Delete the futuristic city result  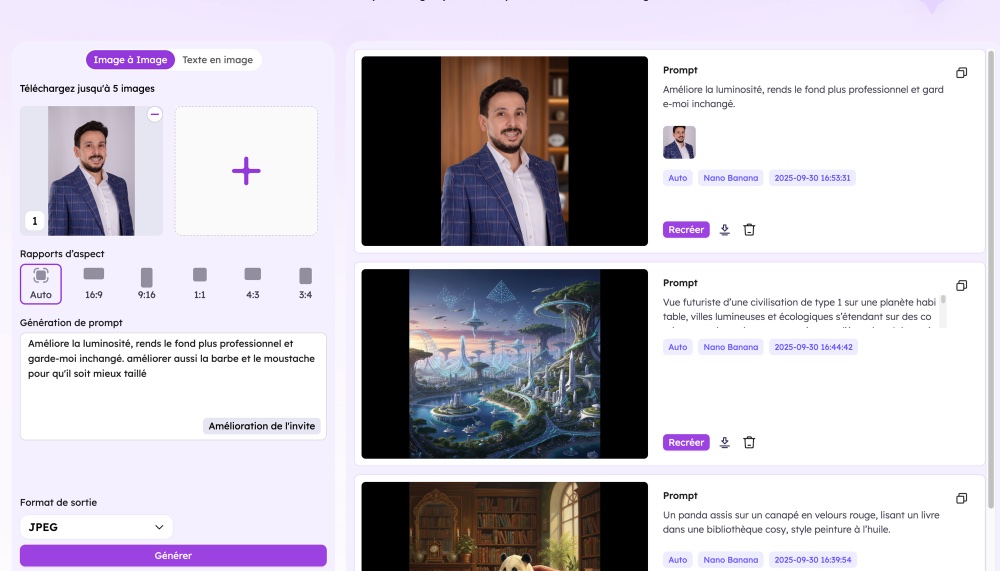[x=749, y=442]
